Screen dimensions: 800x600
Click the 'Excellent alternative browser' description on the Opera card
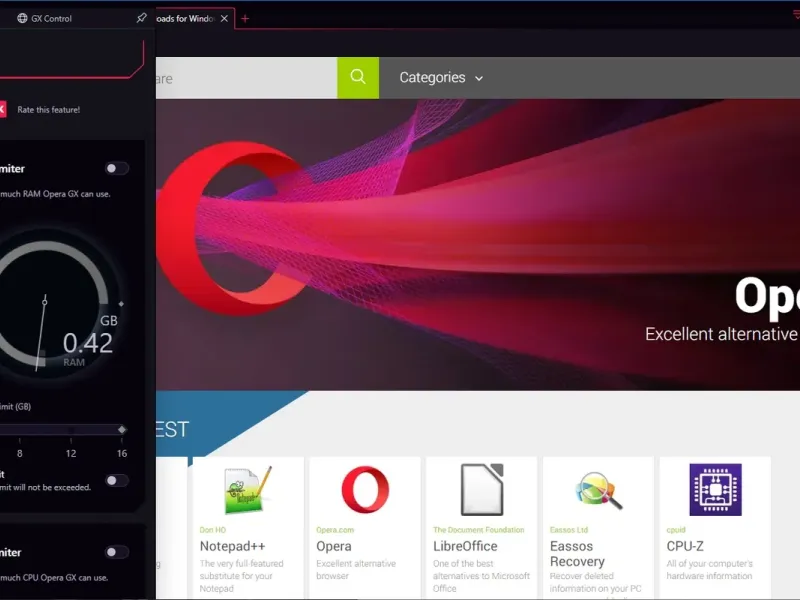coord(356,569)
